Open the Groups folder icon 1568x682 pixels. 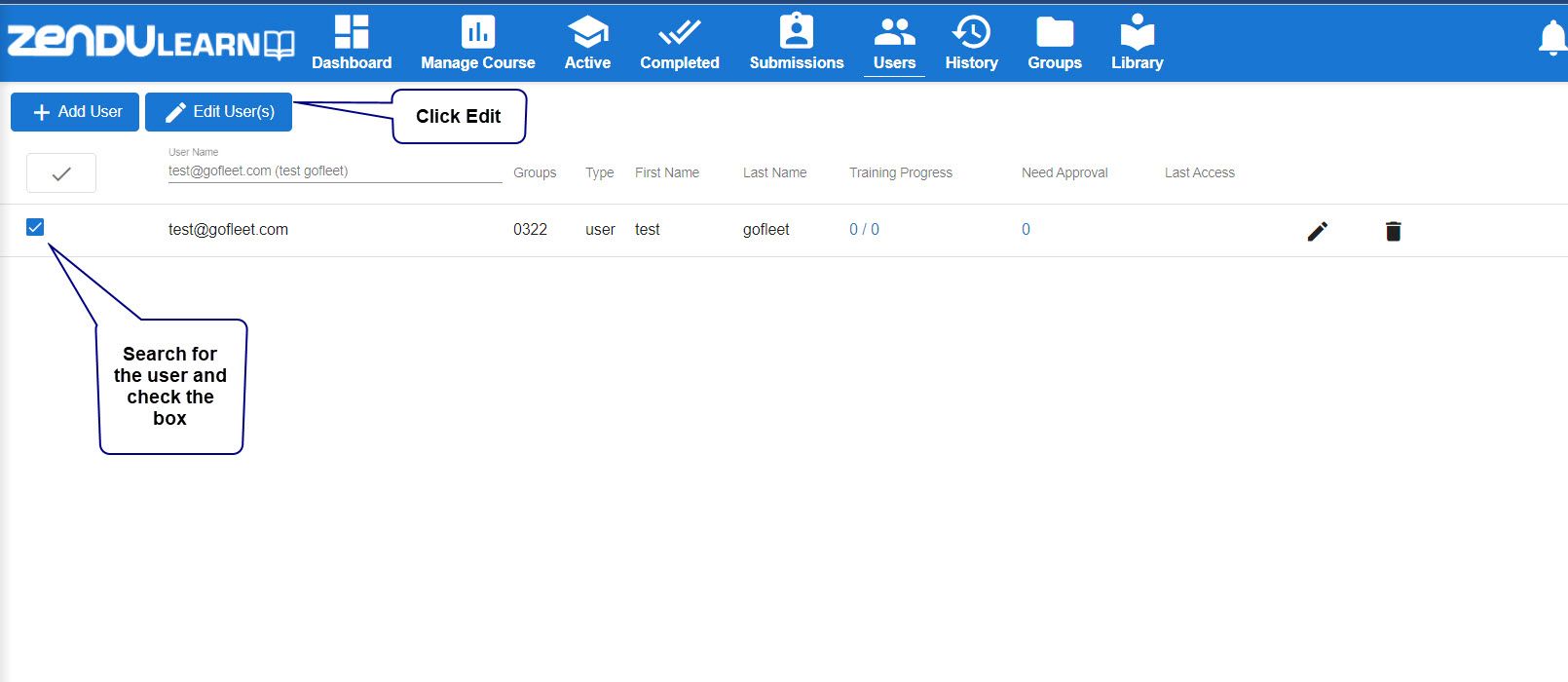[x=1055, y=32]
